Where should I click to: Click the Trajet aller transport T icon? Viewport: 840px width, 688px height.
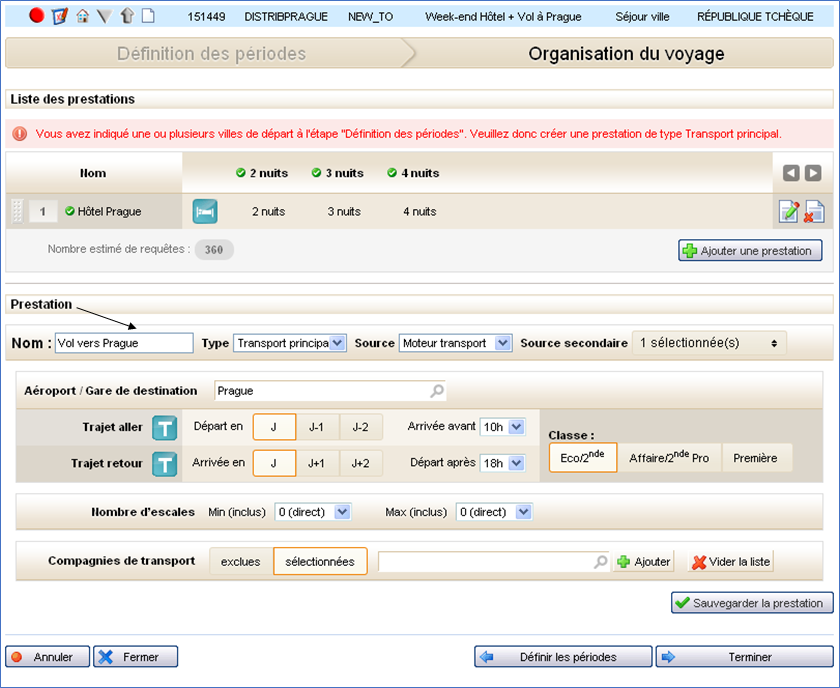coord(164,427)
